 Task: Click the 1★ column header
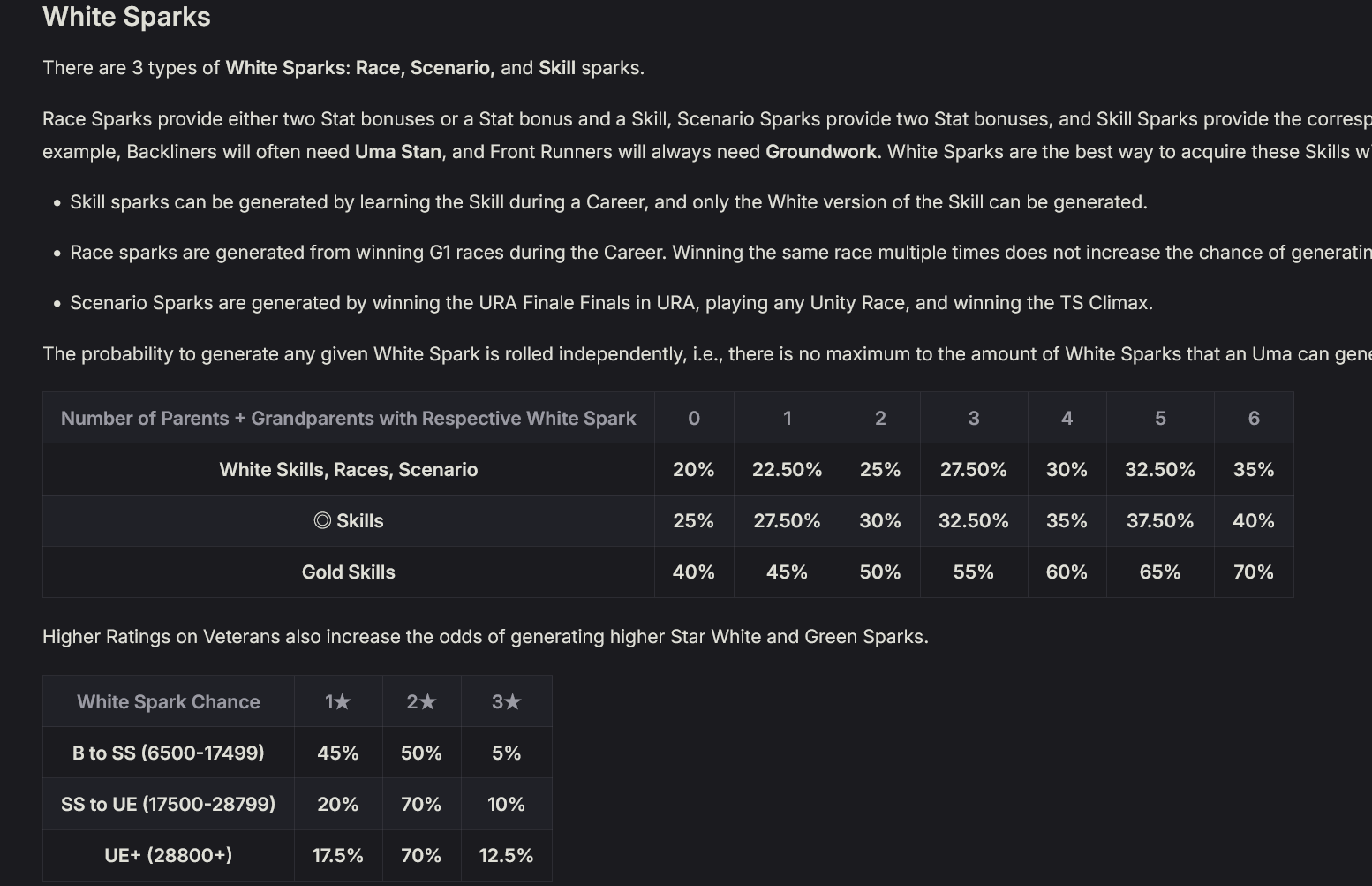(x=337, y=701)
